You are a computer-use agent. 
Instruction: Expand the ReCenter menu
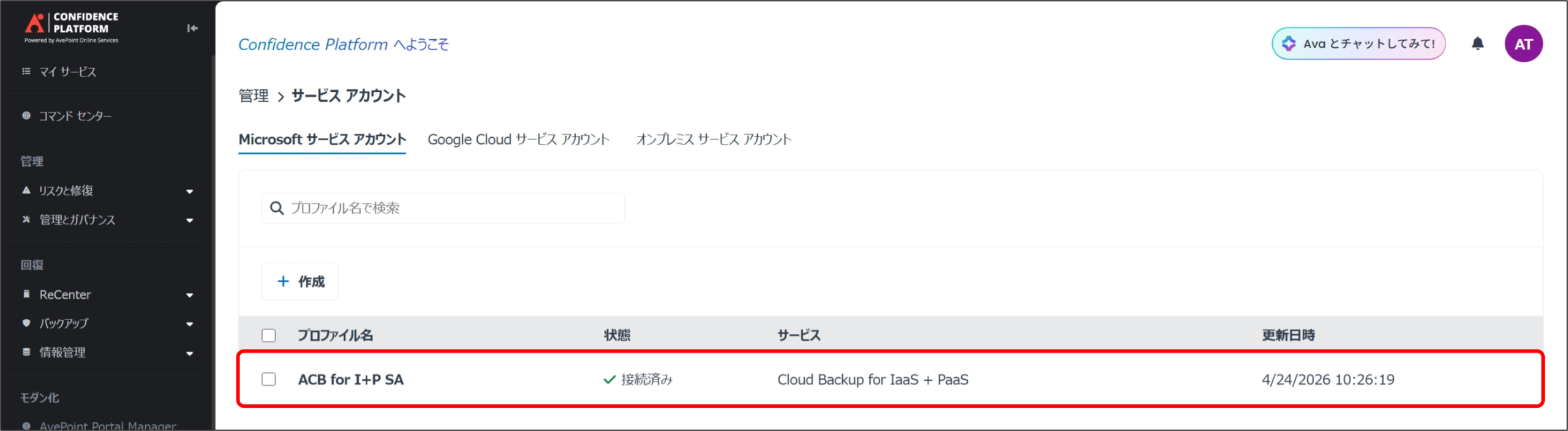pyautogui.click(x=190, y=295)
